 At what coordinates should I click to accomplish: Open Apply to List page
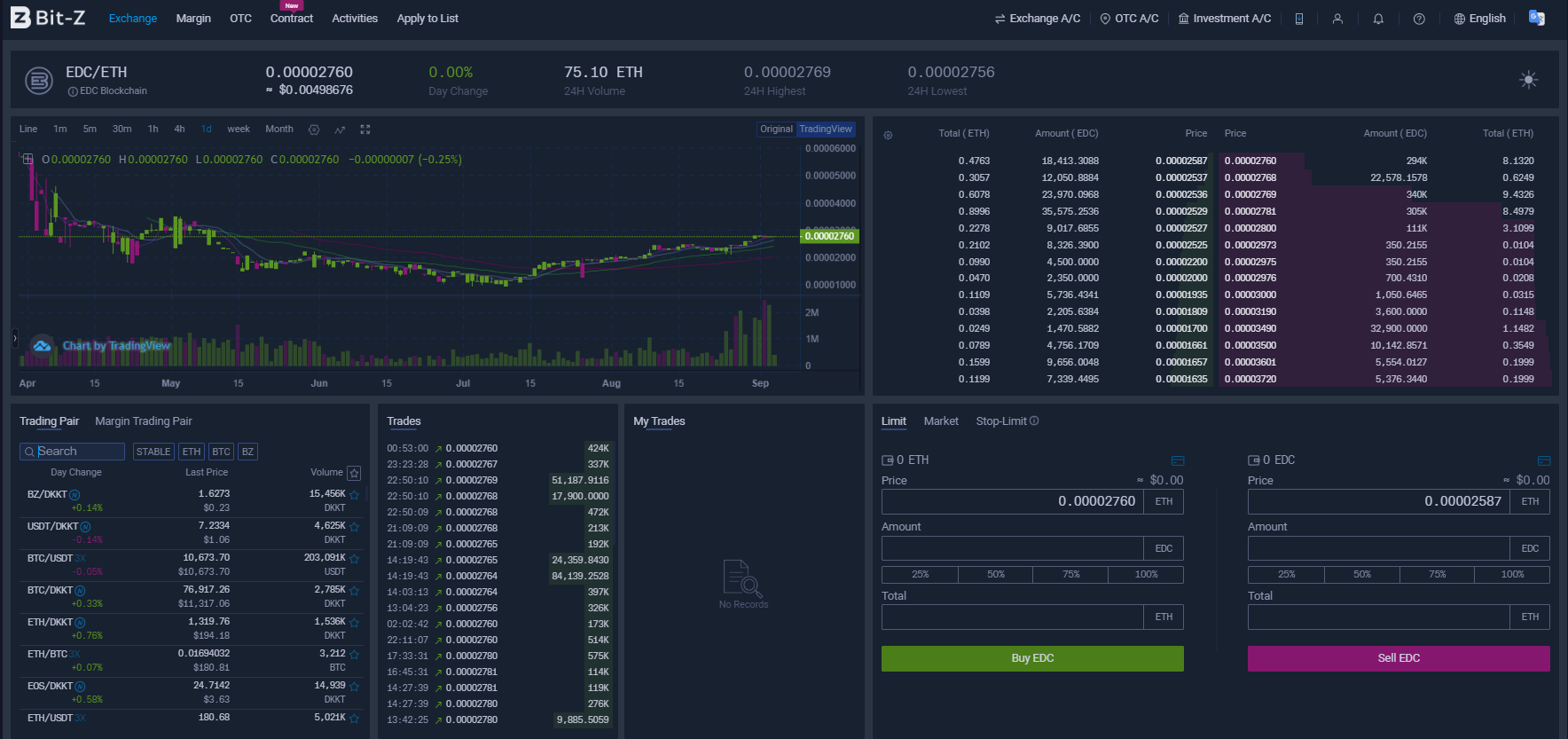point(427,19)
